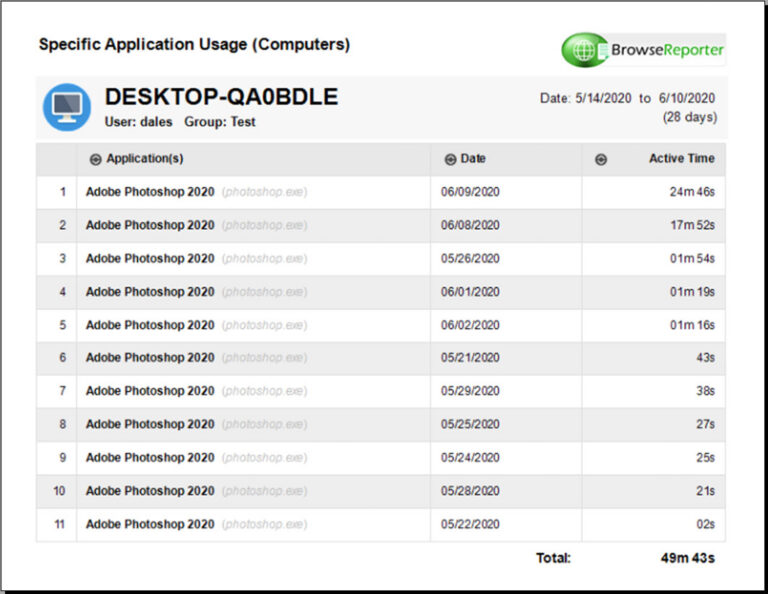
Task: Click the active time 43s
Action: (705, 358)
